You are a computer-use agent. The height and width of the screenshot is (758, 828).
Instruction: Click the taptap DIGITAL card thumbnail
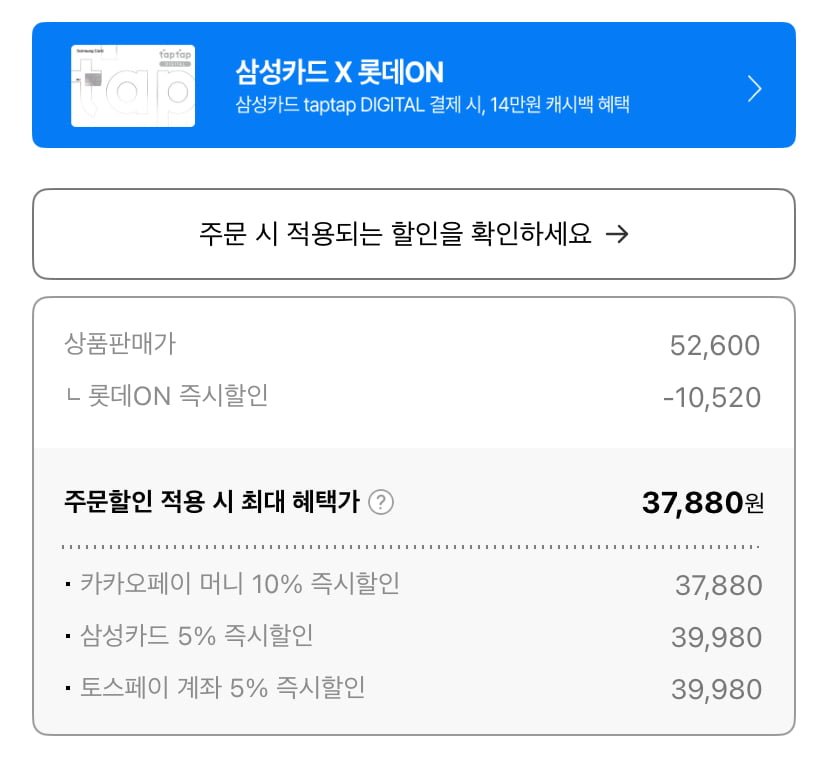click(133, 86)
